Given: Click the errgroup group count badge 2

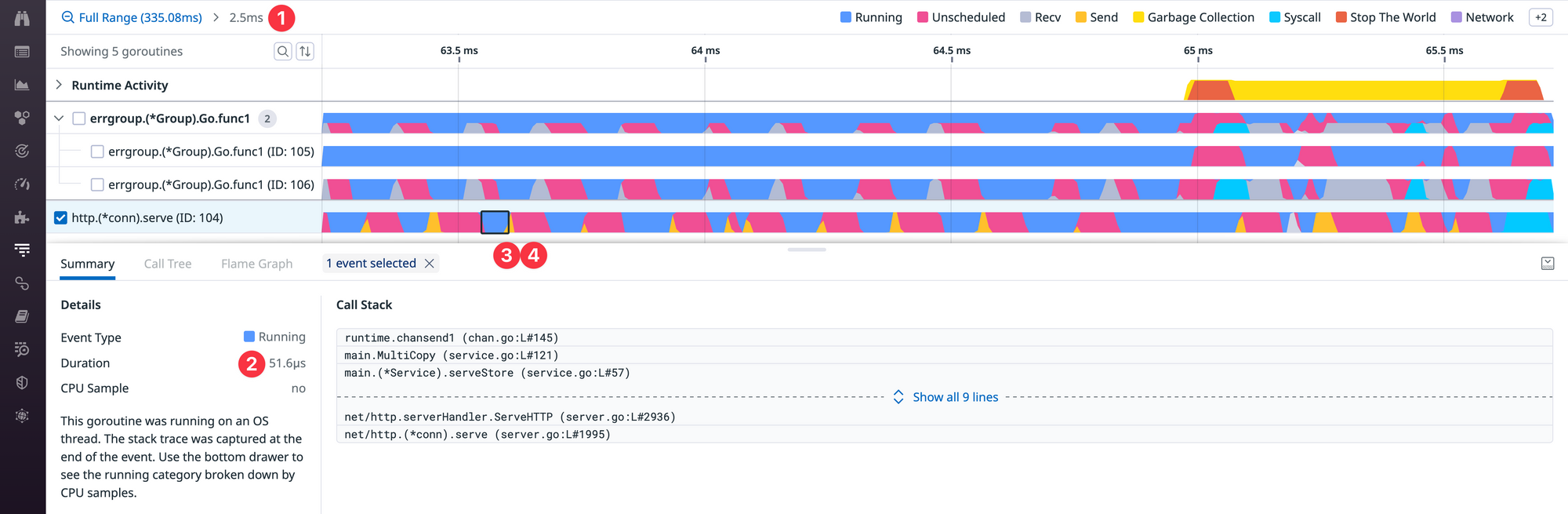Looking at the screenshot, I should click(267, 118).
